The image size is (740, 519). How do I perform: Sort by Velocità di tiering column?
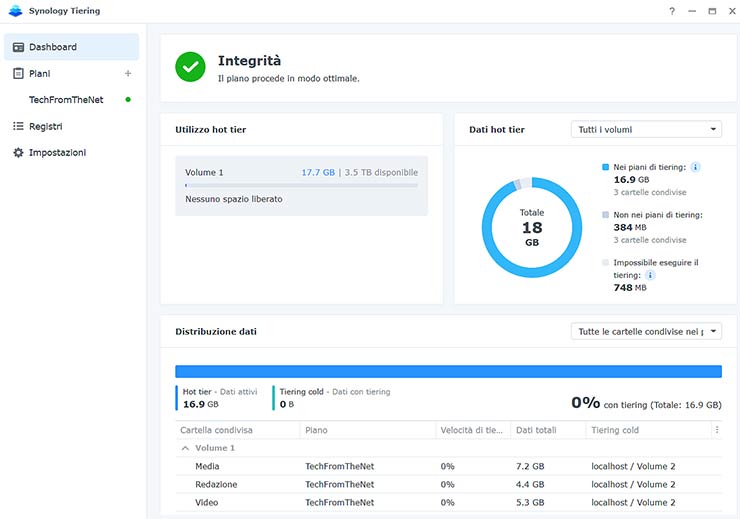(x=472, y=430)
